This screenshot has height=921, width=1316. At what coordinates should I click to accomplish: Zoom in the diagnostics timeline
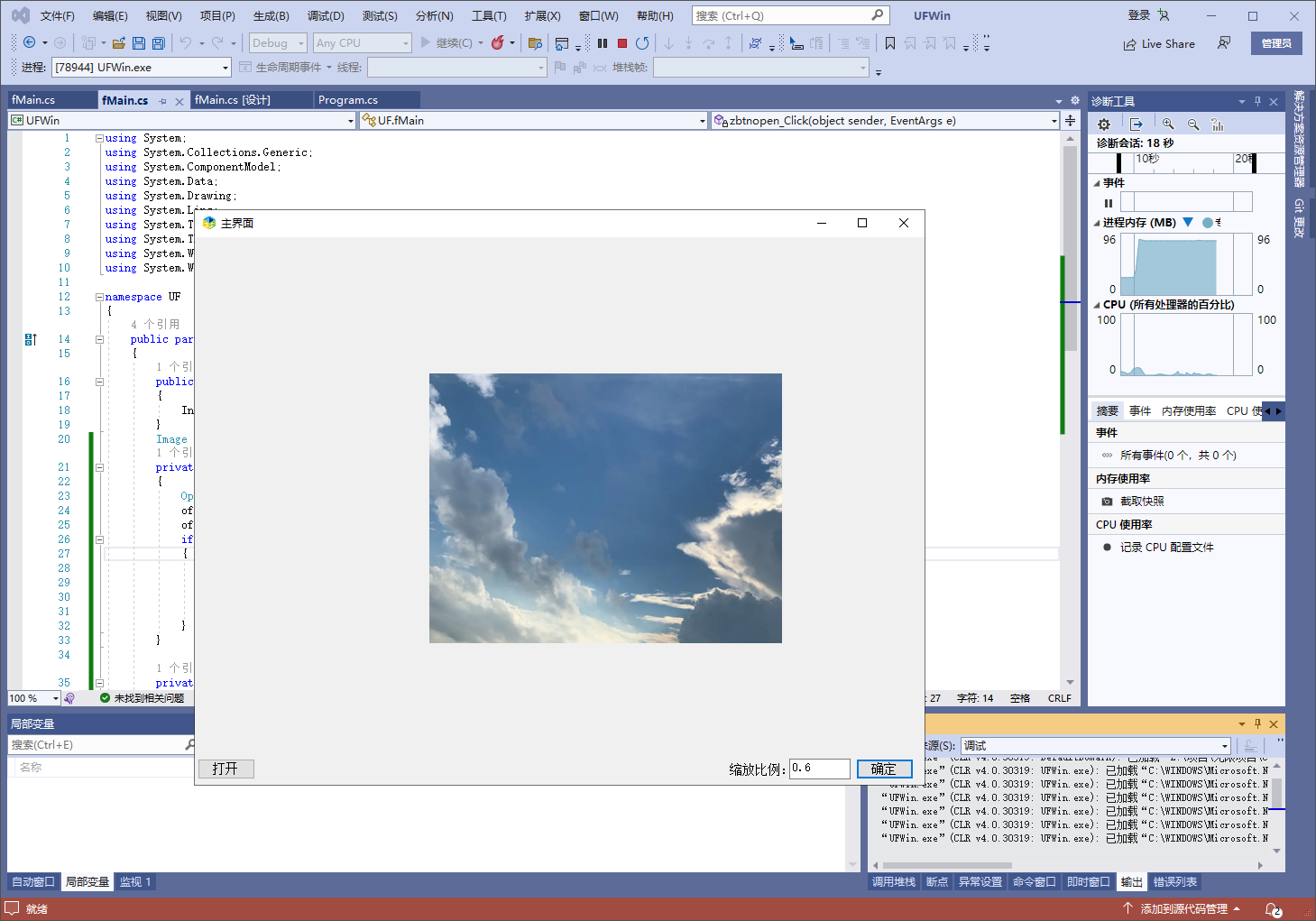coord(1168,124)
